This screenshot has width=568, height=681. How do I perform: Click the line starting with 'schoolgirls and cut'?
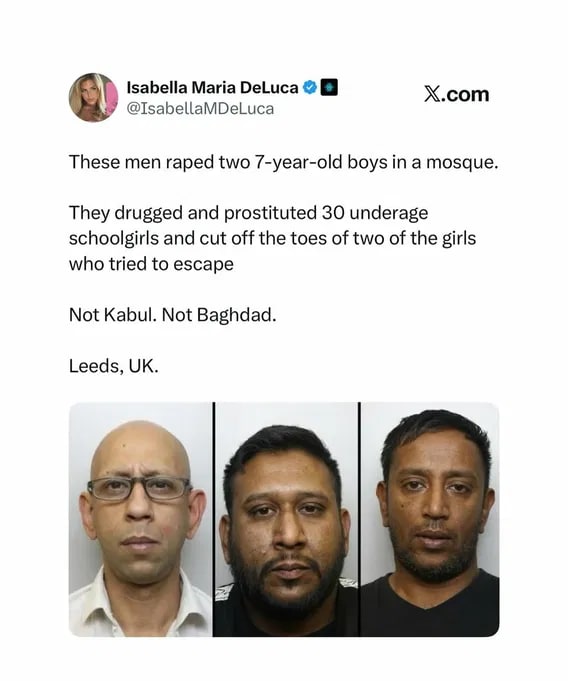(272, 238)
